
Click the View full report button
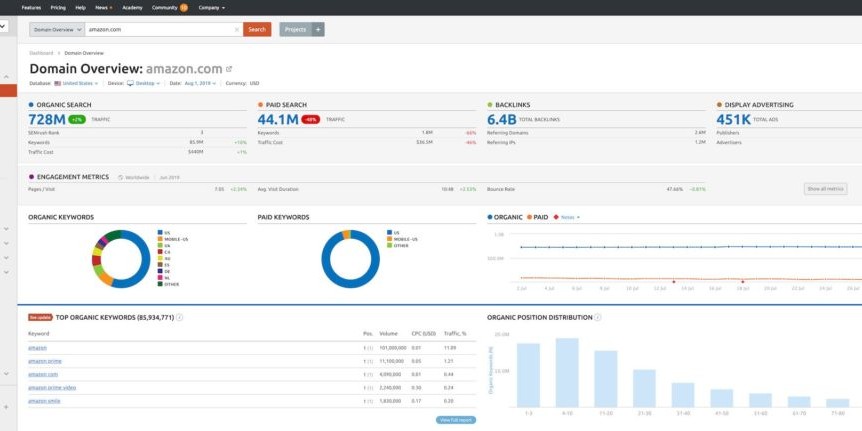point(456,420)
